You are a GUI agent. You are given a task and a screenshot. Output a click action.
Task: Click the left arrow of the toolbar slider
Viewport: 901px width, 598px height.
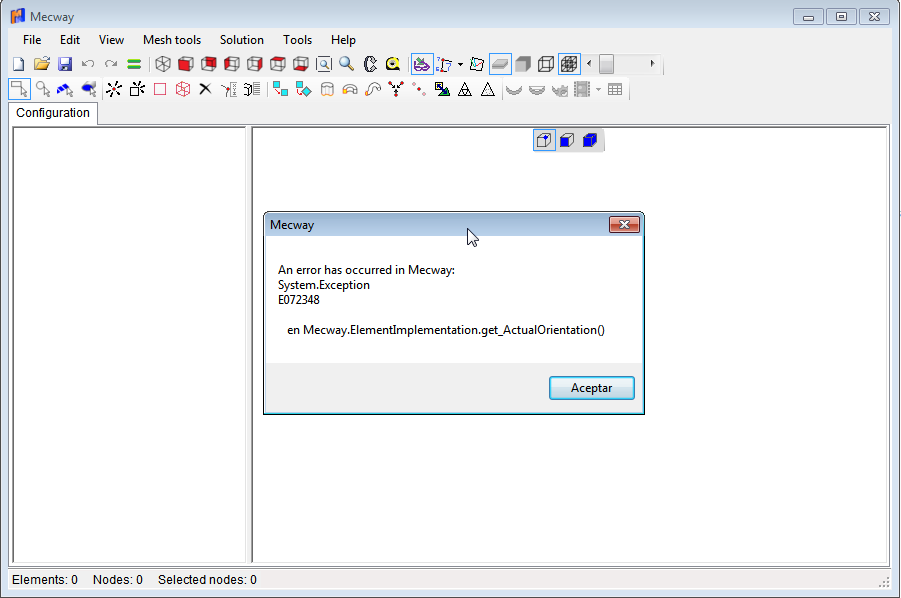coord(589,64)
